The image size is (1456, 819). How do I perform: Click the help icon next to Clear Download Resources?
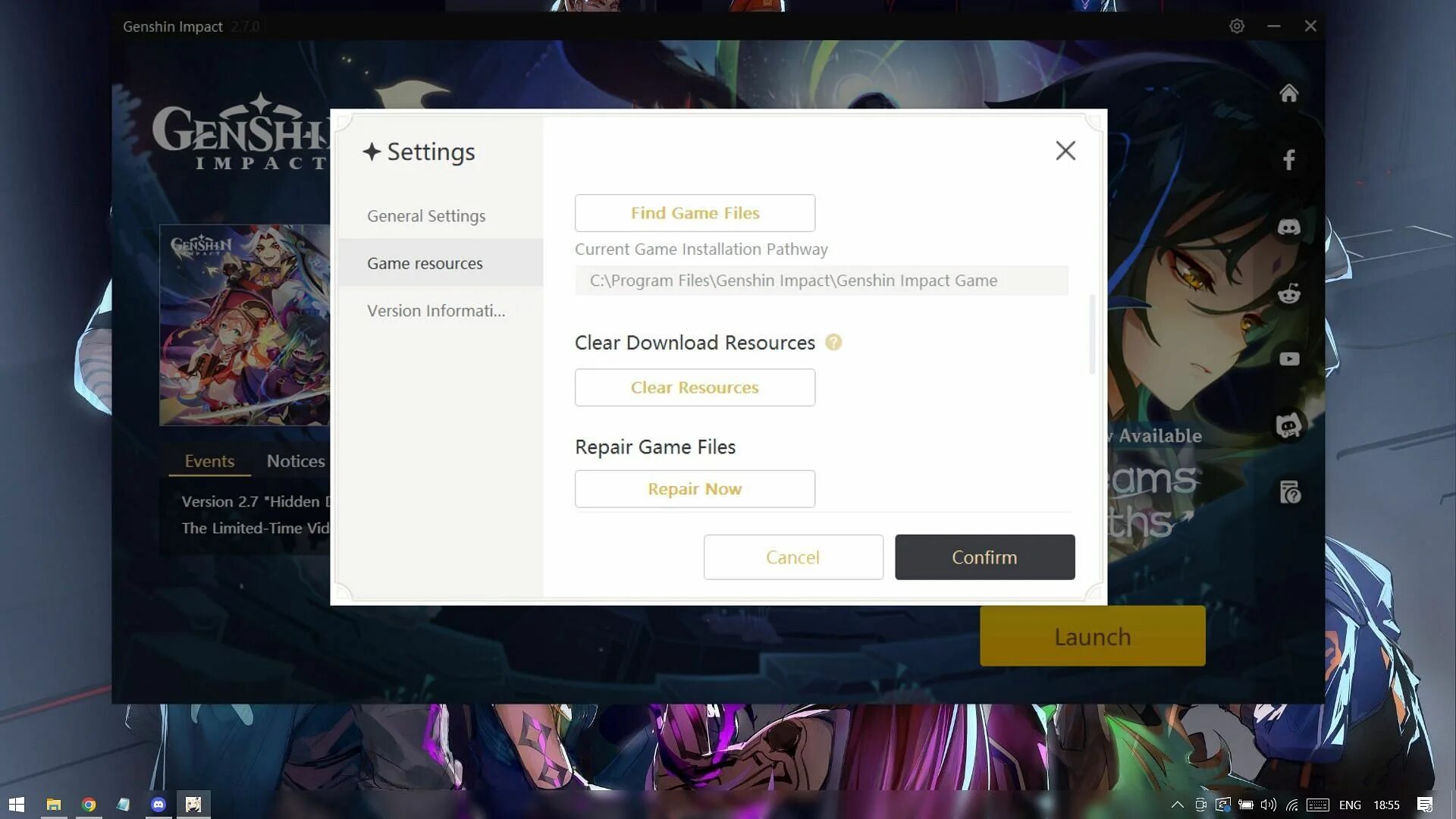pos(833,342)
